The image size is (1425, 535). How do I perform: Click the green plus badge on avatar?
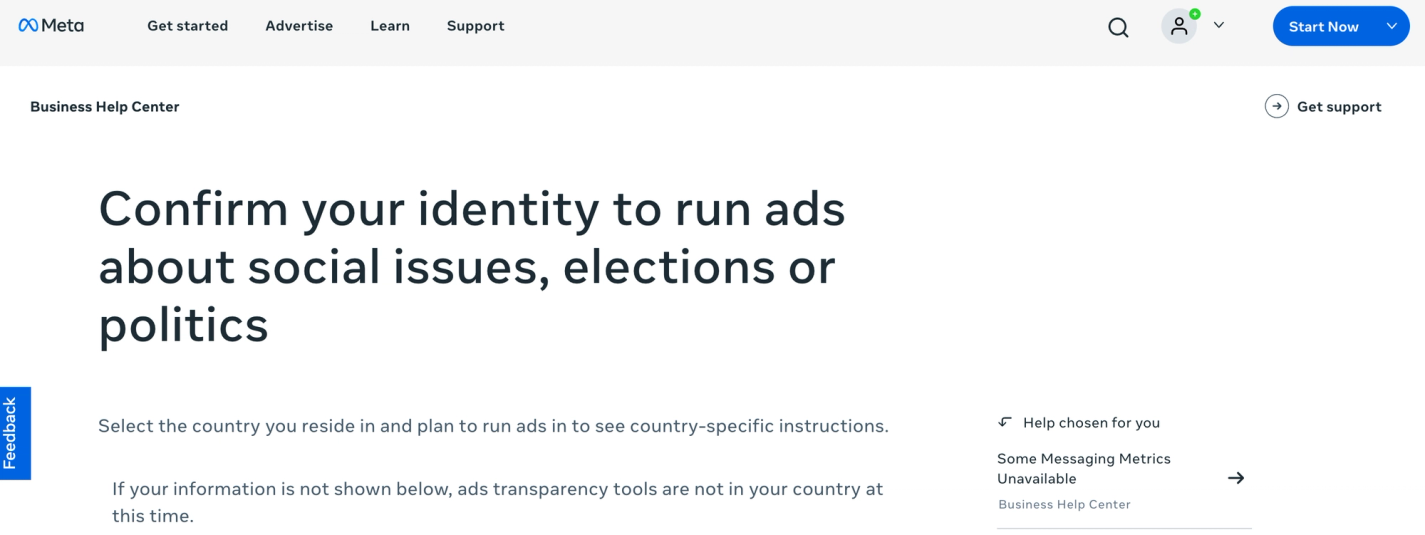[1194, 14]
